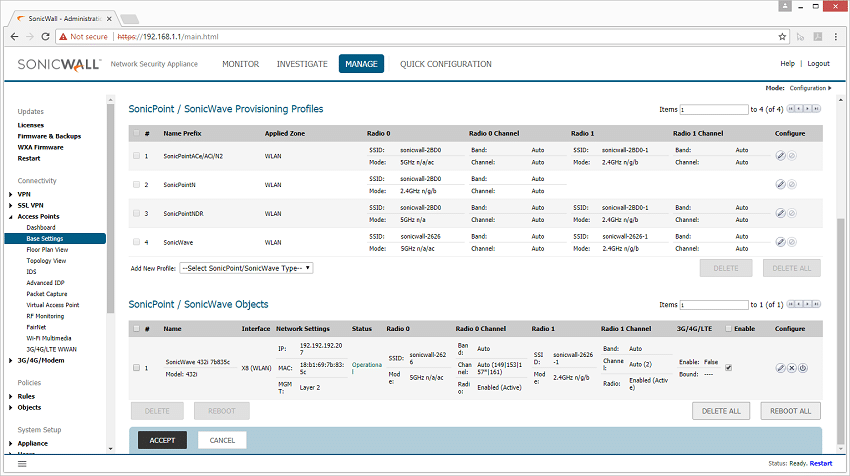Check the box for profile SonicPointNDR
Image resolution: width=850 pixels, height=476 pixels.
coord(136,213)
